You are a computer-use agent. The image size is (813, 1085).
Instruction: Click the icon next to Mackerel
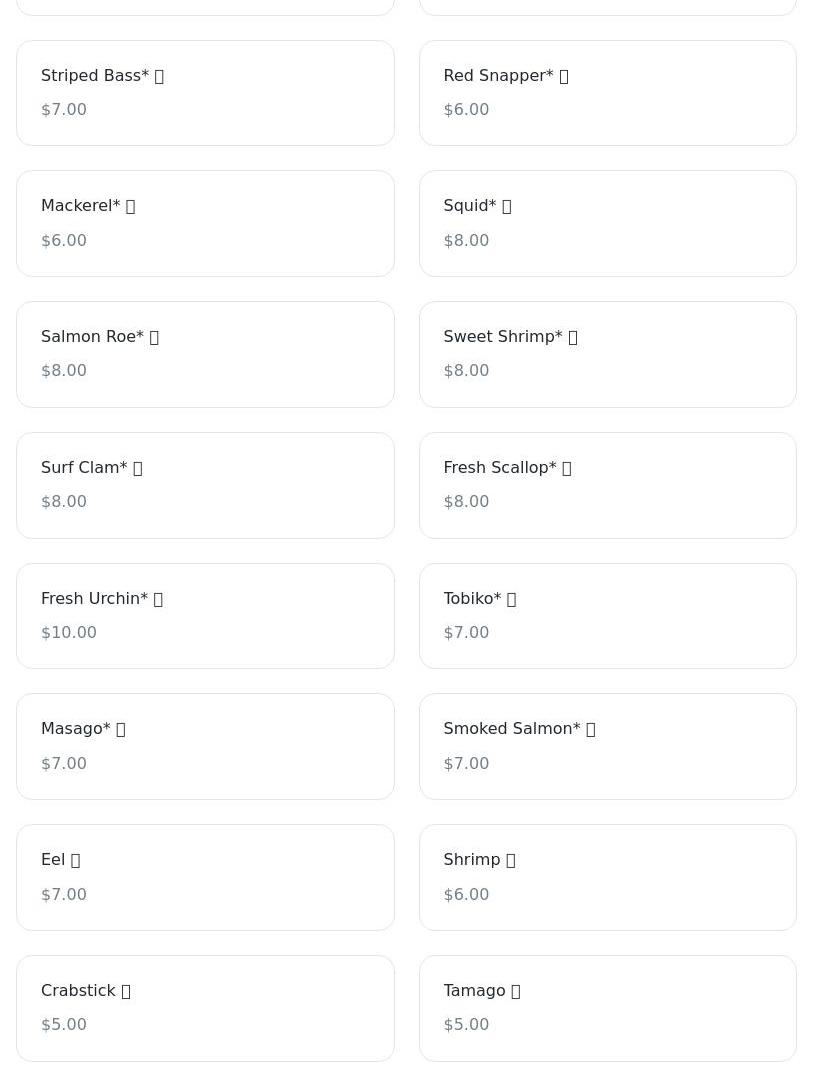(130, 206)
